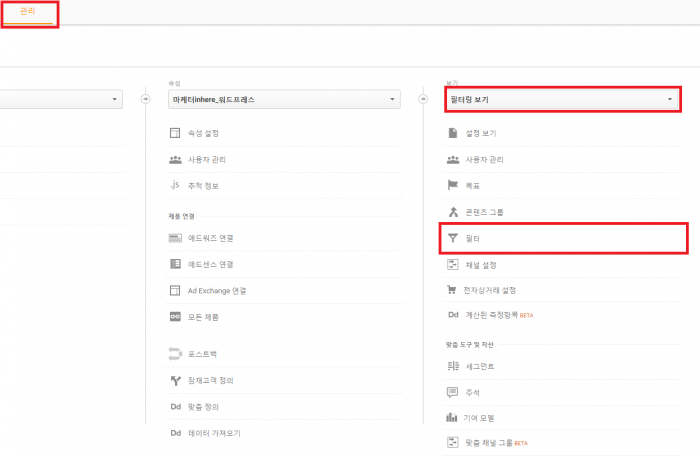The height and width of the screenshot is (457, 700).
Task: Click the 속성 설정 panel icon
Action: [175, 133]
